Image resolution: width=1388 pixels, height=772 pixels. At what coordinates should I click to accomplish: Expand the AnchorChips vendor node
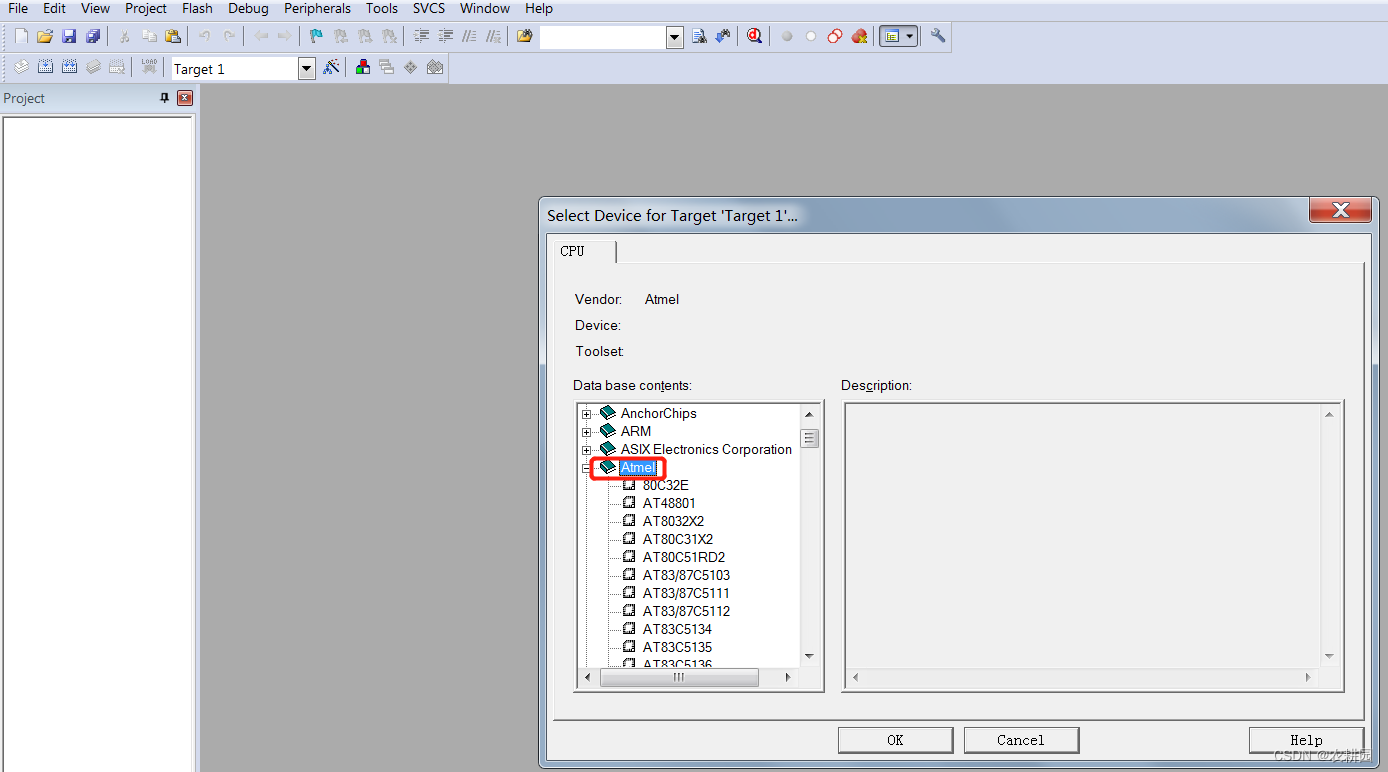[587, 414]
